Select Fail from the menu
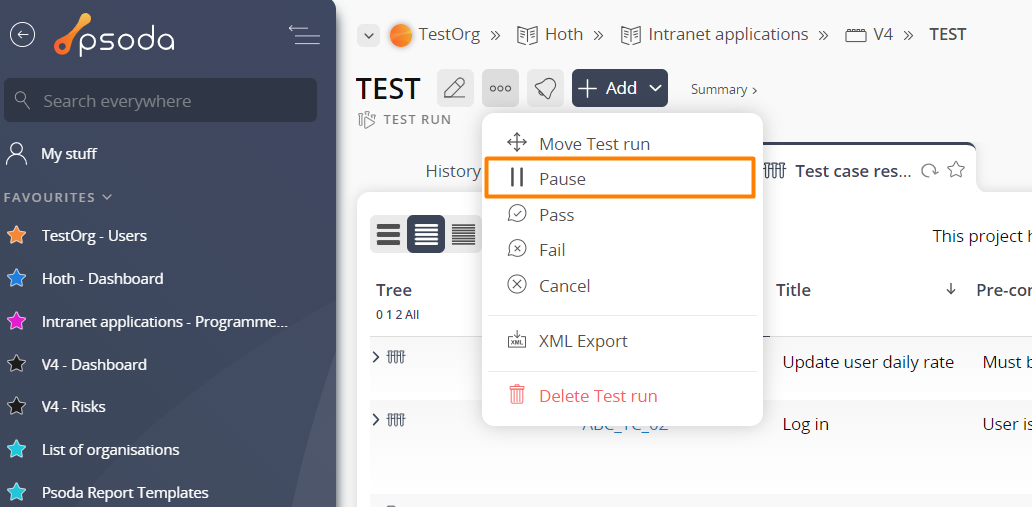The width and height of the screenshot is (1032, 507). click(623, 250)
